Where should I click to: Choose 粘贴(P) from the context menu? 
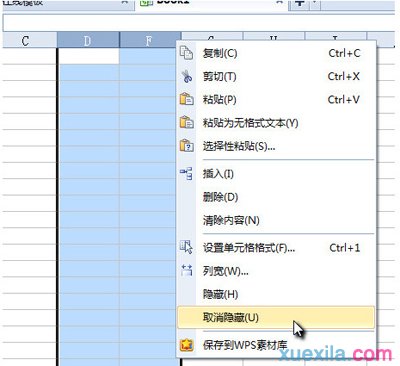click(x=276, y=99)
